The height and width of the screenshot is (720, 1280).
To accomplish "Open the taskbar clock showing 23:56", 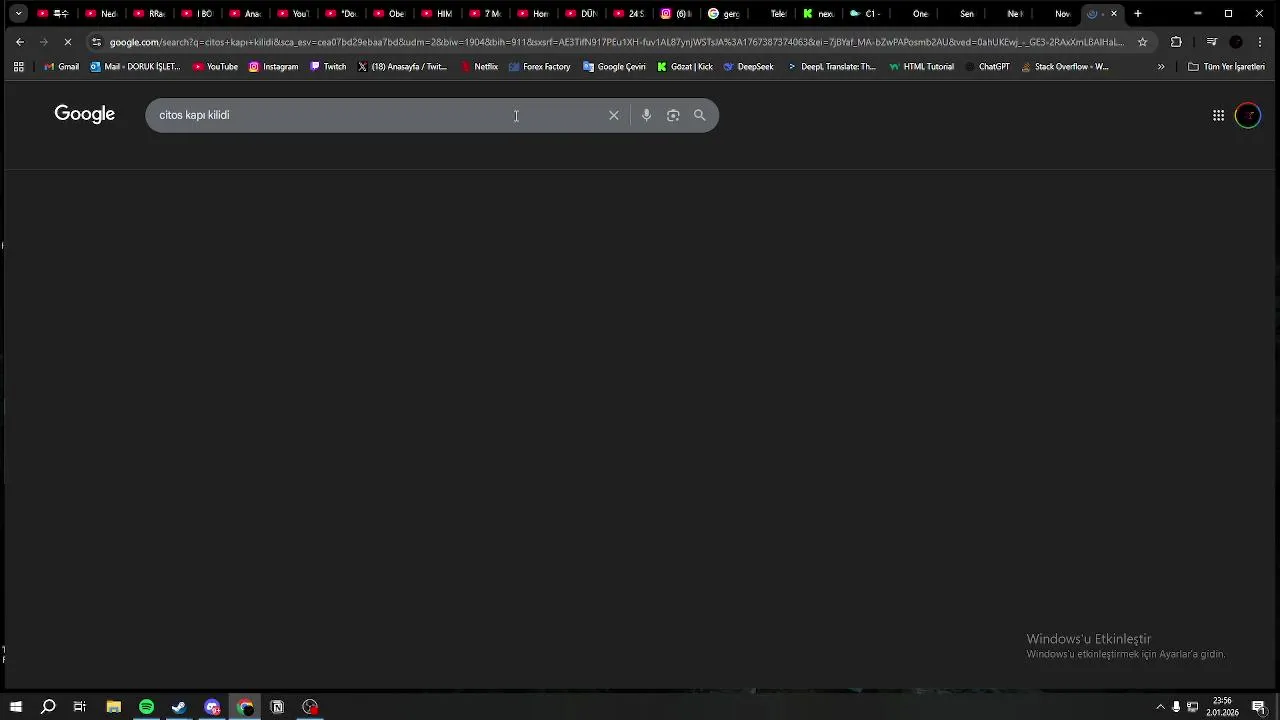I will (x=1222, y=707).
